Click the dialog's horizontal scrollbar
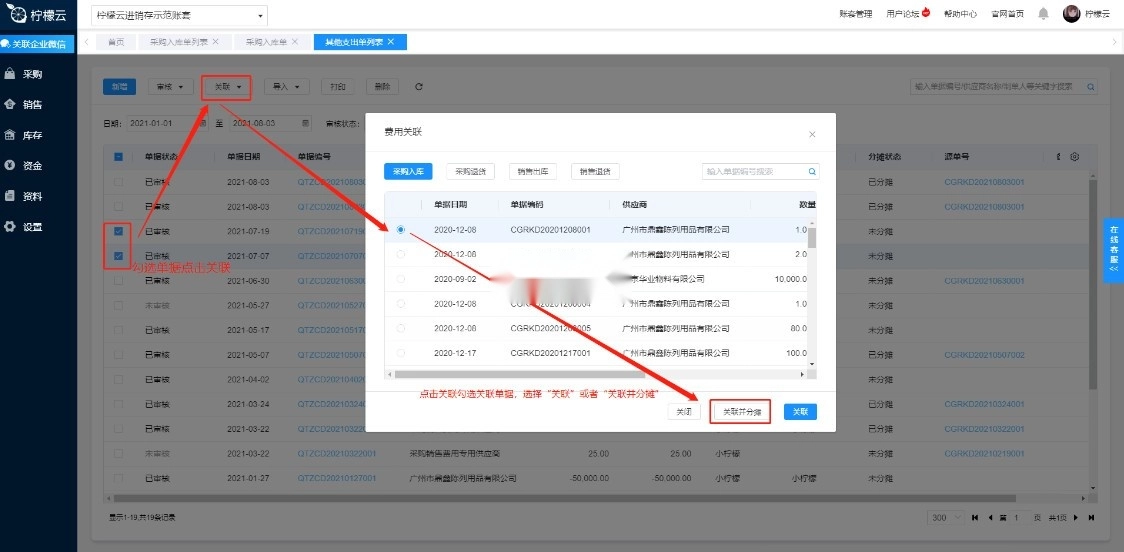Viewport: 1124px width, 552px height. coord(600,374)
